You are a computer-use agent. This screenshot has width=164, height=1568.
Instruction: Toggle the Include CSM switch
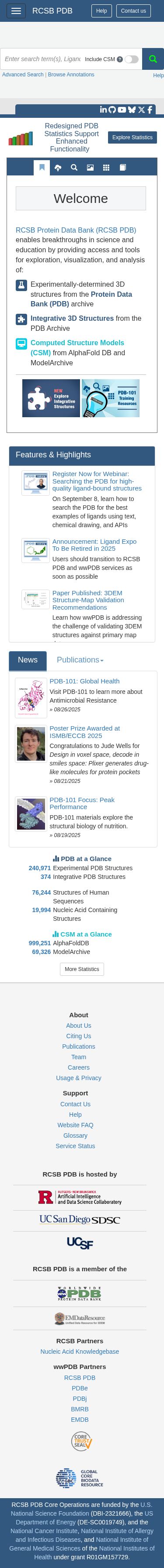132,59
